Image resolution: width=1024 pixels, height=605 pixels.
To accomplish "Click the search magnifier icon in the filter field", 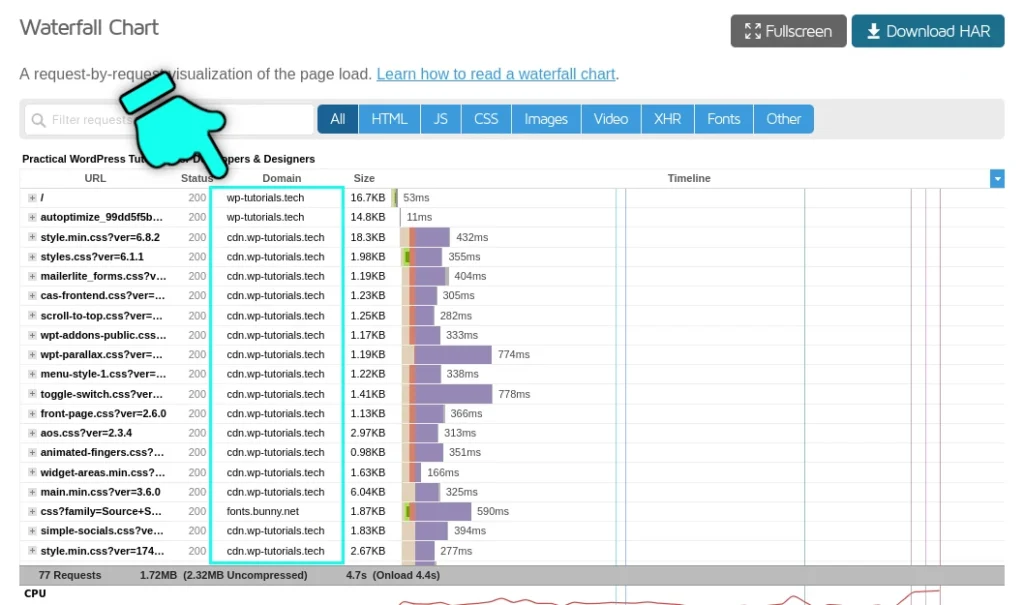I will (x=36, y=119).
